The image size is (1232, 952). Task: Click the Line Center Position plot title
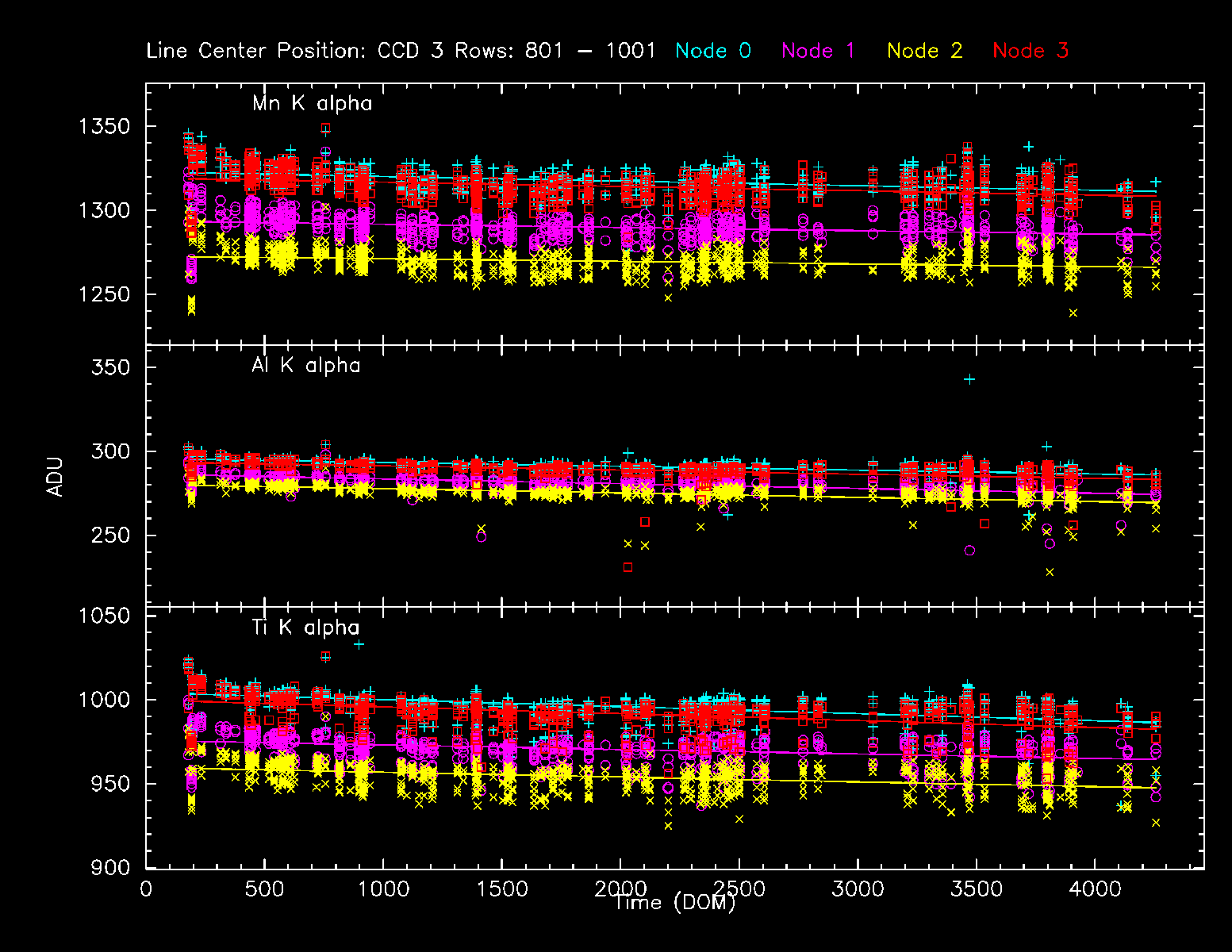click(401, 51)
